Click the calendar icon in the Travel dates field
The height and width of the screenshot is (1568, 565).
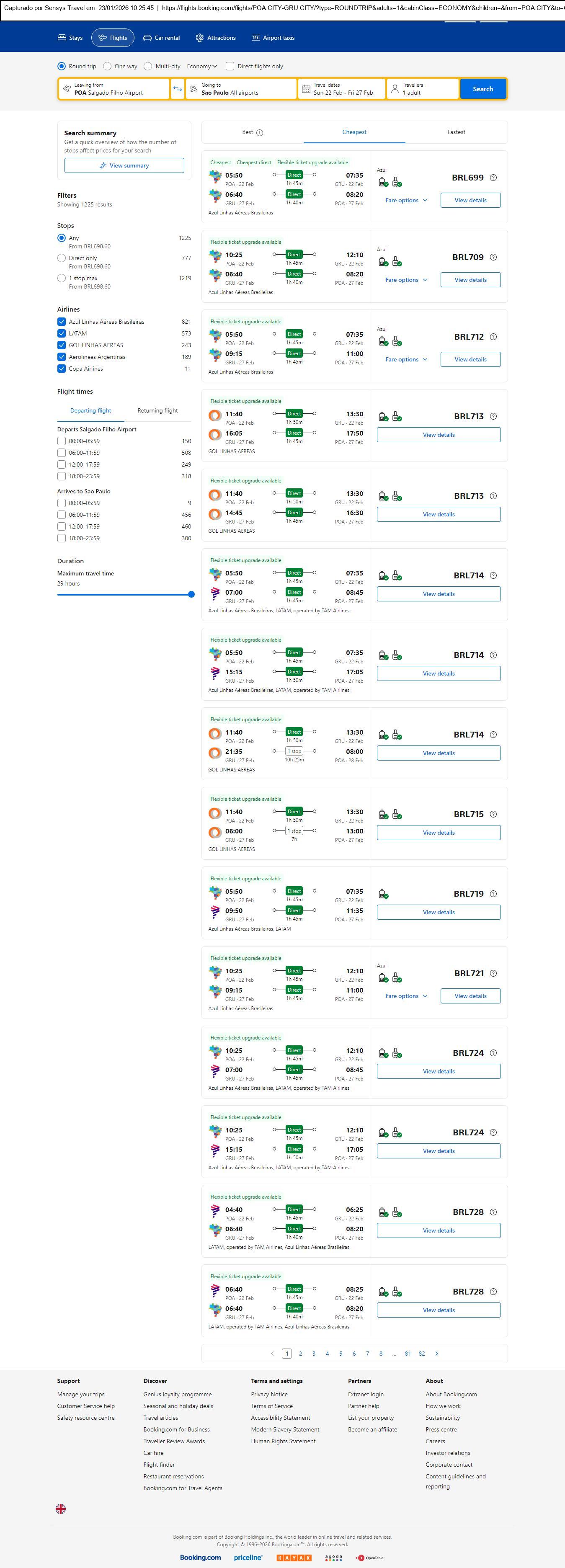306,89
